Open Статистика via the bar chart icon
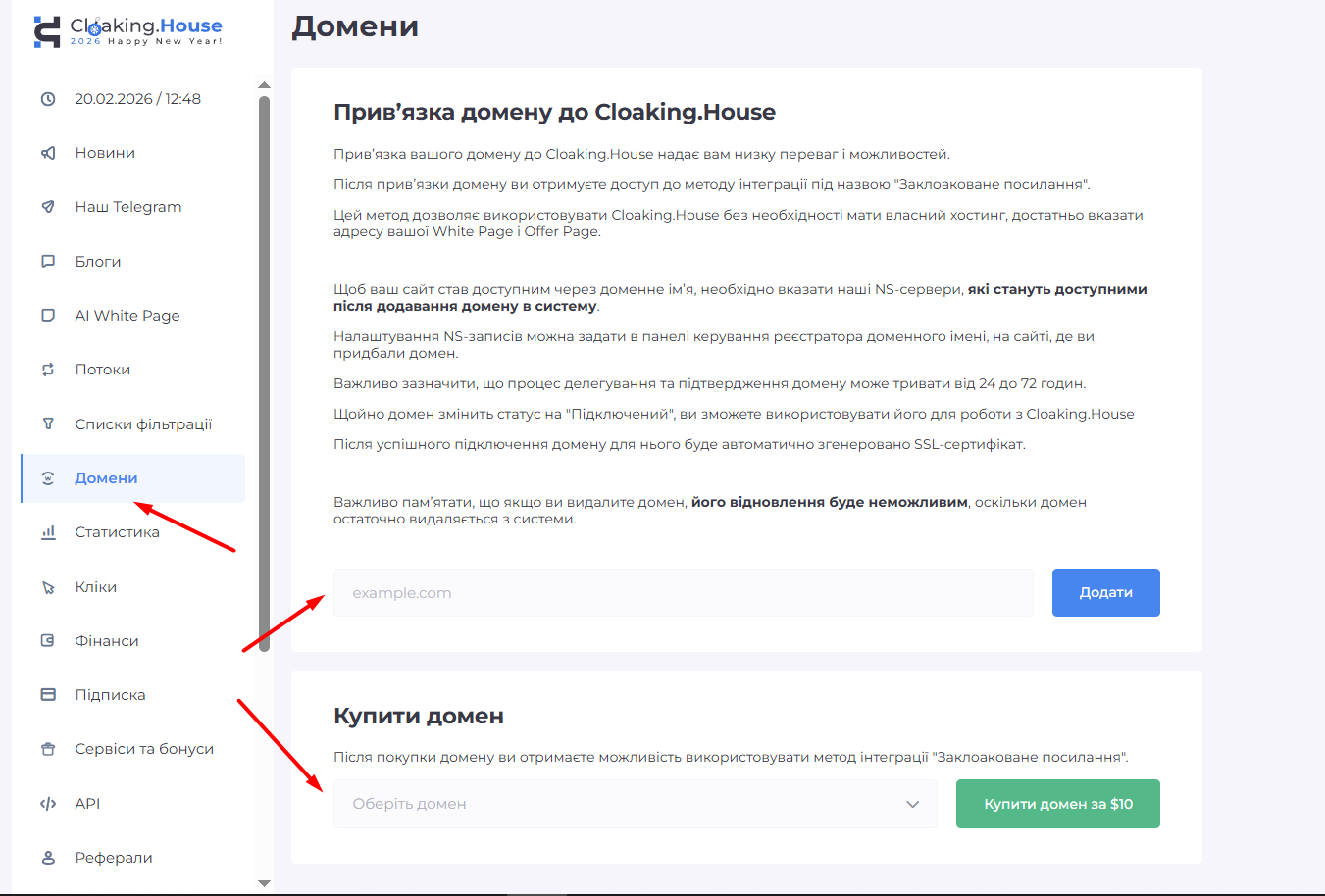The width and height of the screenshot is (1325, 896). pyautogui.click(x=48, y=531)
